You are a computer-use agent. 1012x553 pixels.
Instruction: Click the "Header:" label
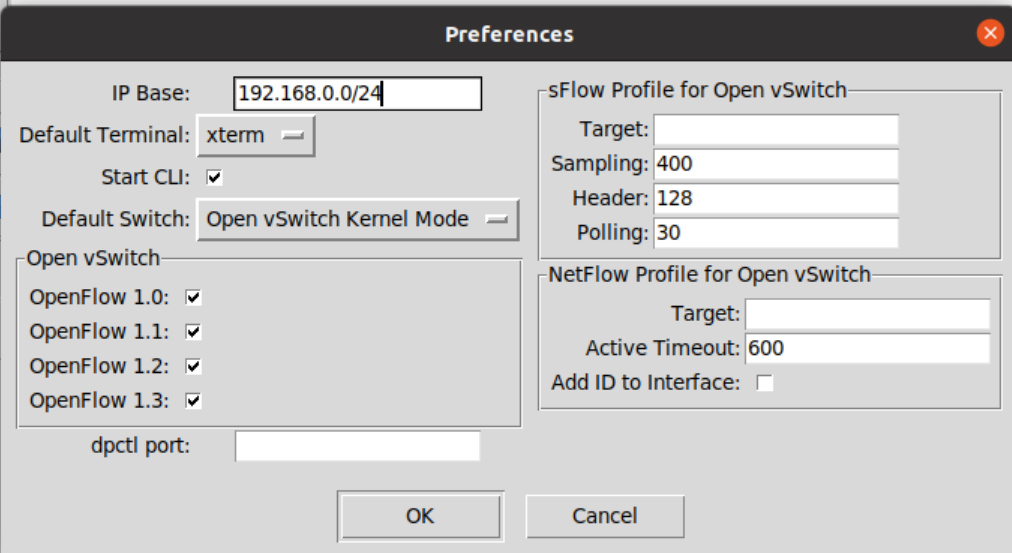click(611, 198)
